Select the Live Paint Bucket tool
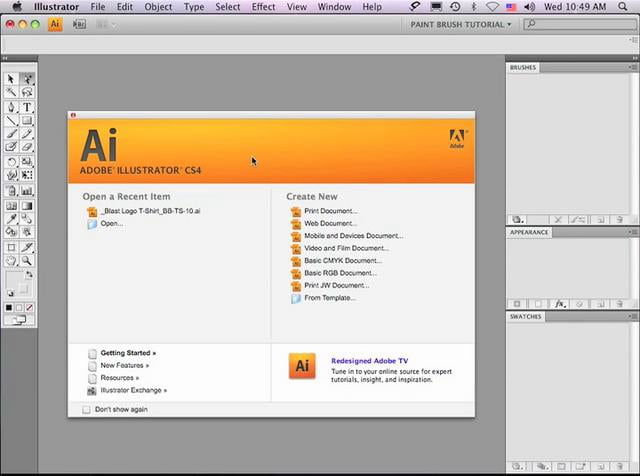The image size is (640, 476). [11, 232]
